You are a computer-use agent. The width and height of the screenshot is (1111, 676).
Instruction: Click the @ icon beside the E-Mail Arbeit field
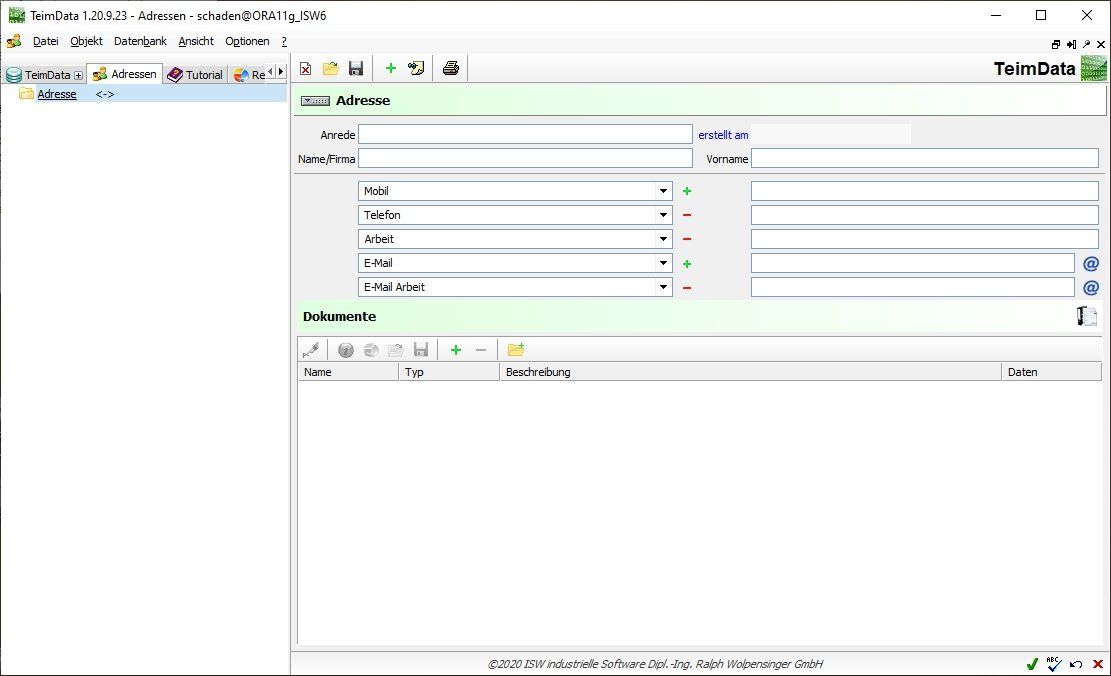click(x=1091, y=287)
